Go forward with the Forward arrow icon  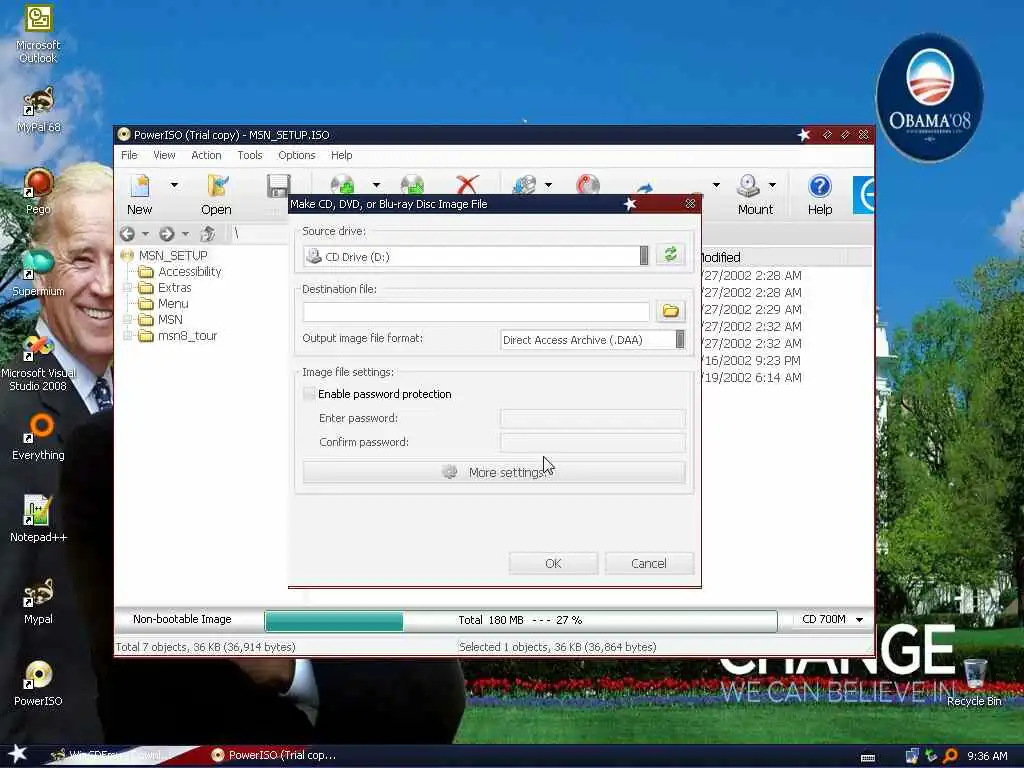[x=167, y=233]
